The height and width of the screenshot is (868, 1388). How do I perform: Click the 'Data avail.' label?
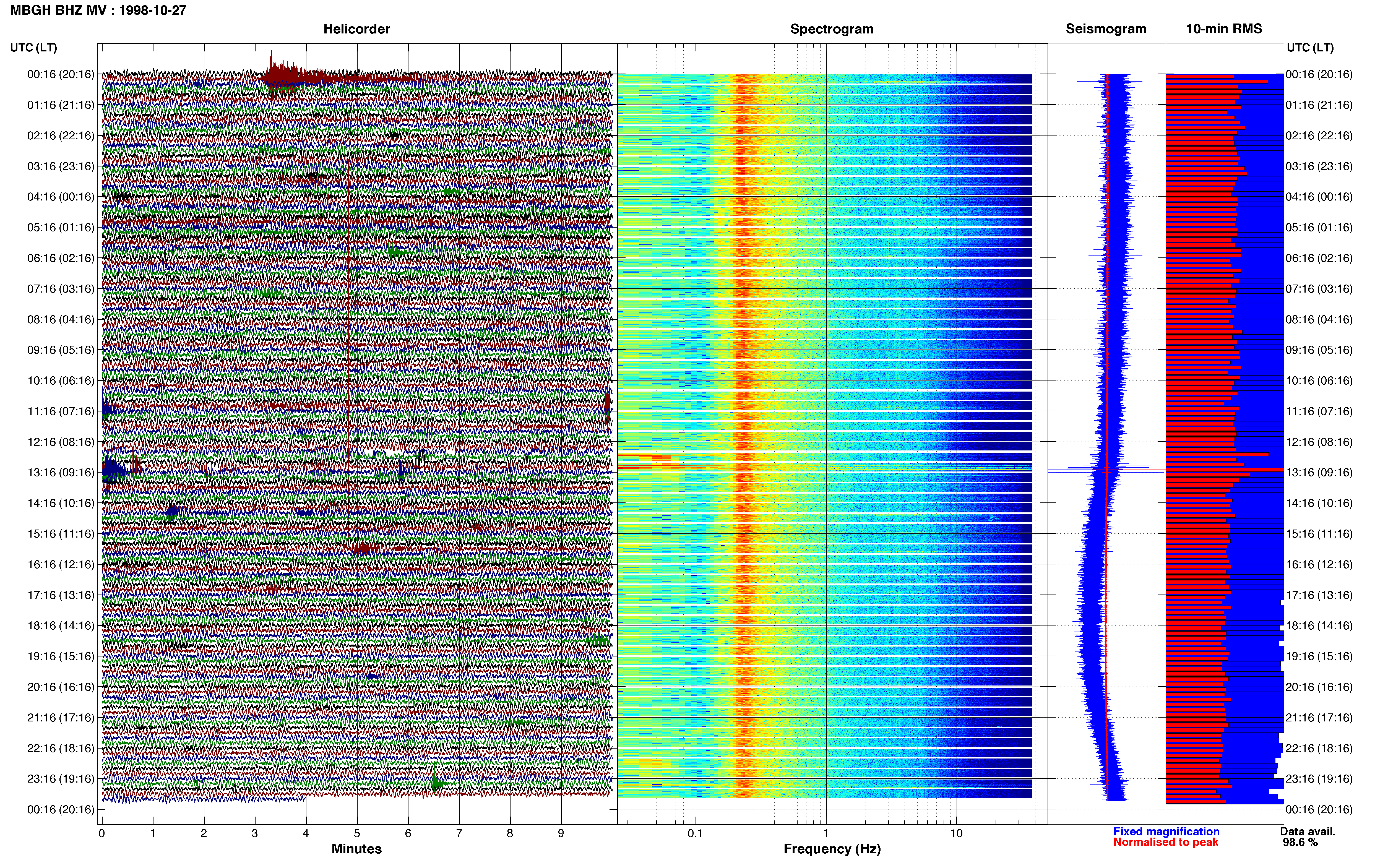(1308, 832)
